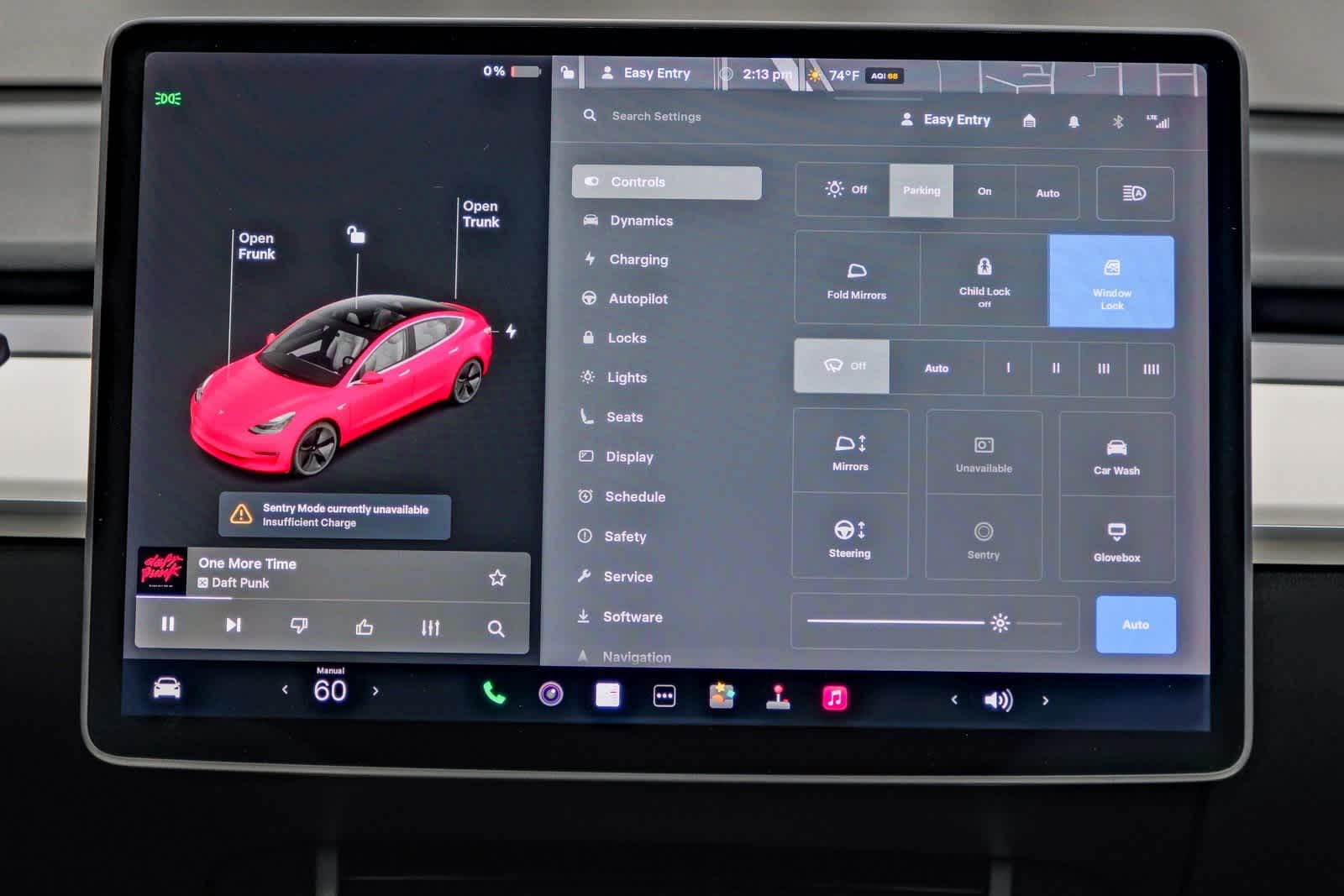This screenshot has width=1344, height=896.
Task: Lower volume with left chevron
Action: (953, 699)
